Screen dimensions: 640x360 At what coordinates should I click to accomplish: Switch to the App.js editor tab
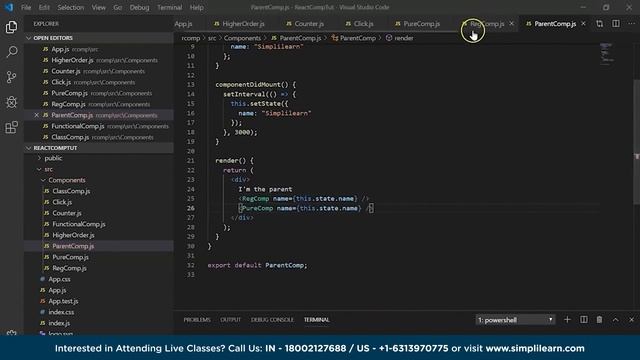pos(183,24)
